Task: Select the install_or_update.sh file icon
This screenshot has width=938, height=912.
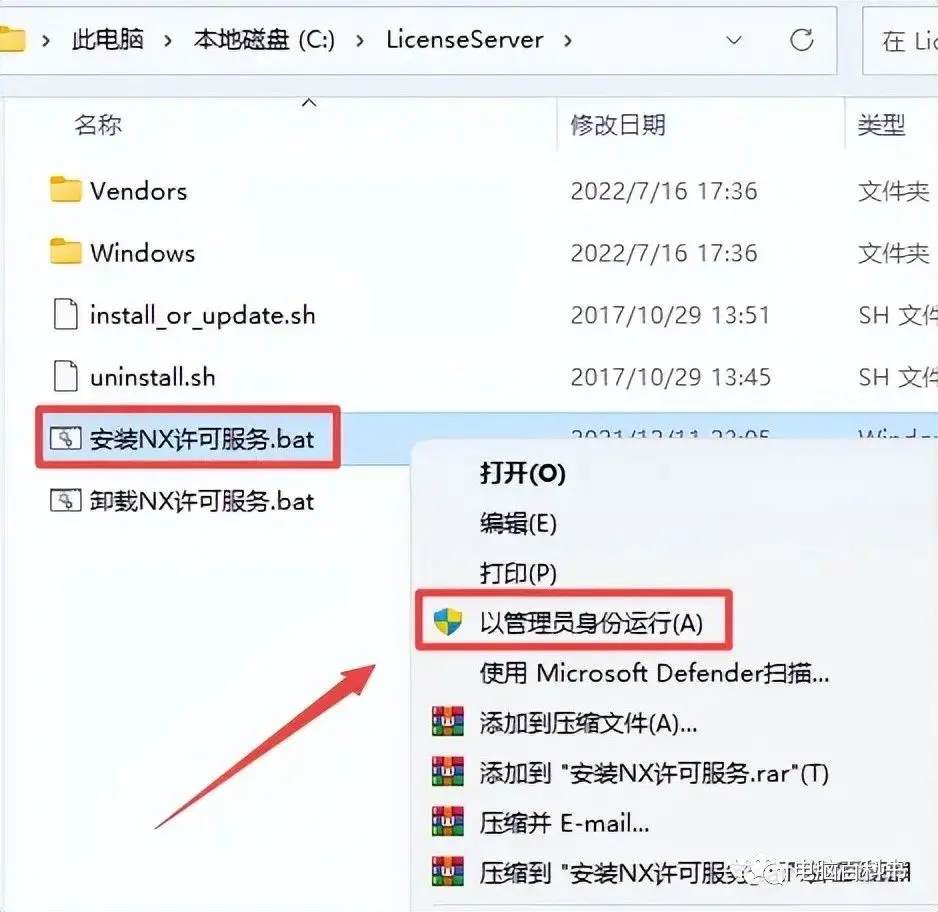Action: 65,314
